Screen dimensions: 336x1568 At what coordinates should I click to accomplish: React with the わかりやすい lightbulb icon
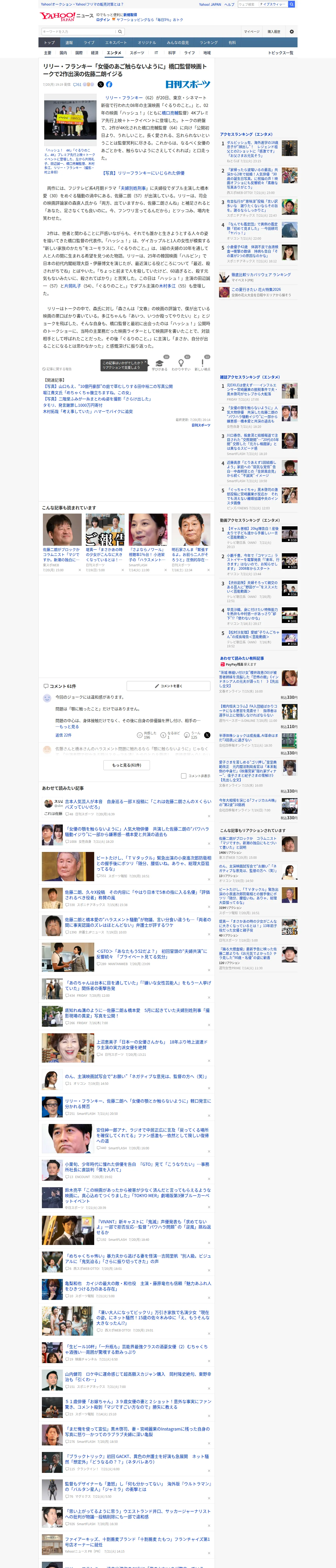click(x=181, y=363)
